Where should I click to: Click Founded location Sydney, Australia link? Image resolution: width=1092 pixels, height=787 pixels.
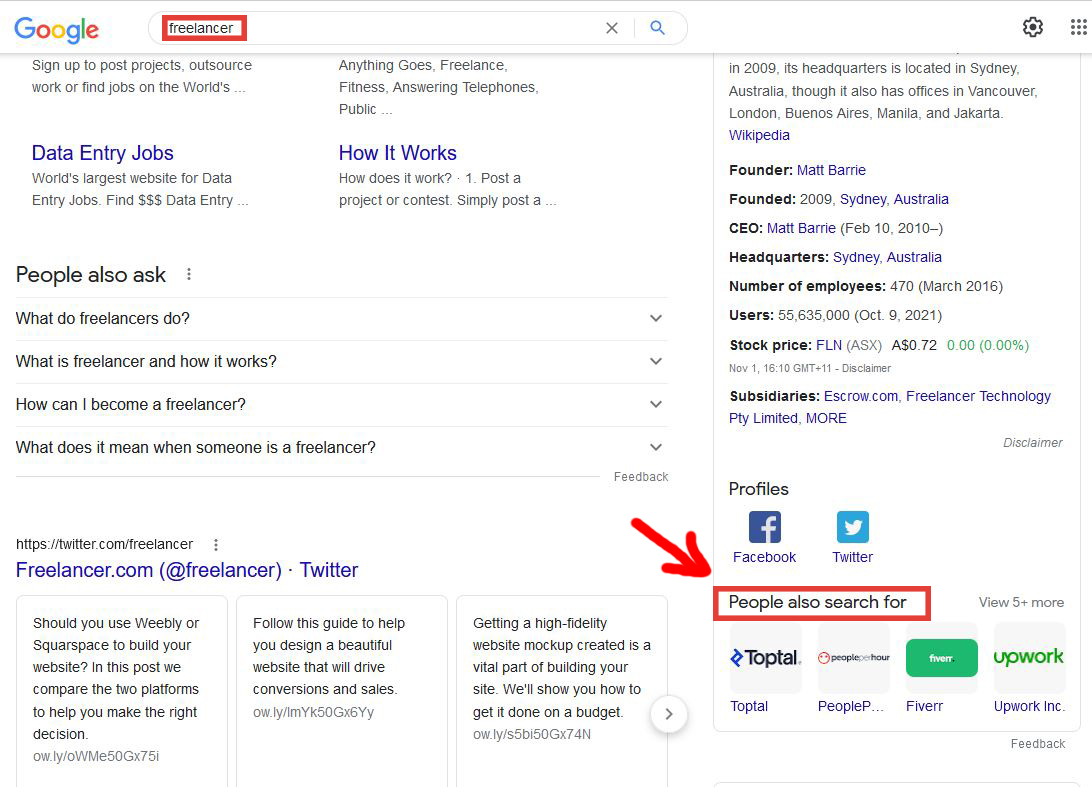tap(894, 199)
